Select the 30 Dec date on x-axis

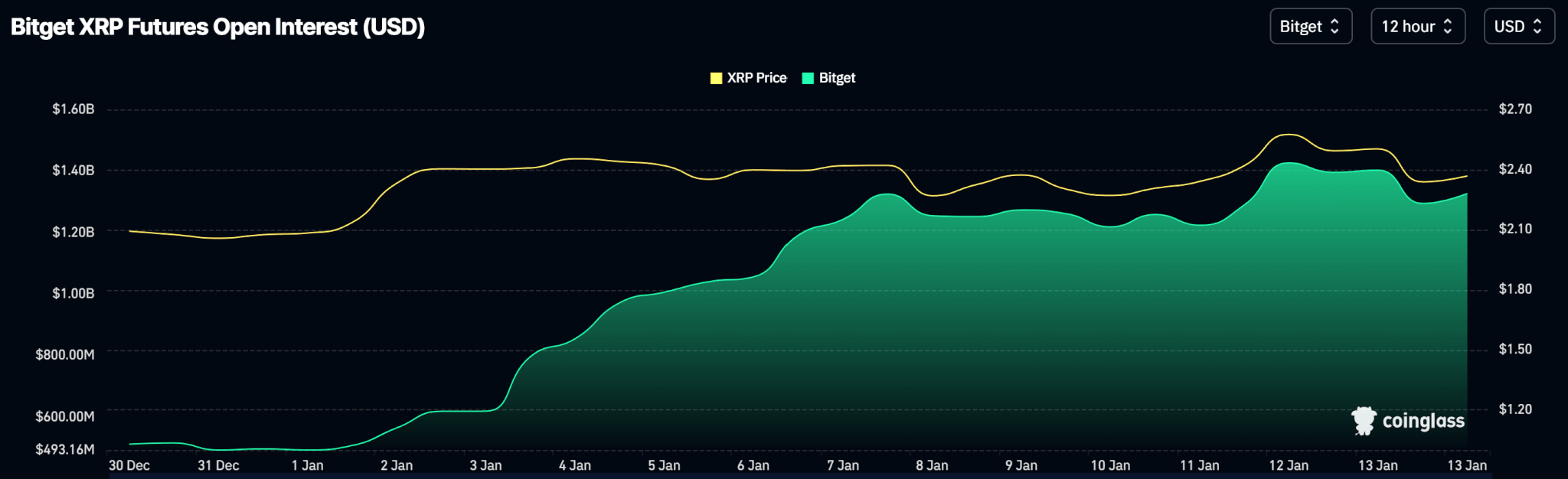click(x=129, y=465)
